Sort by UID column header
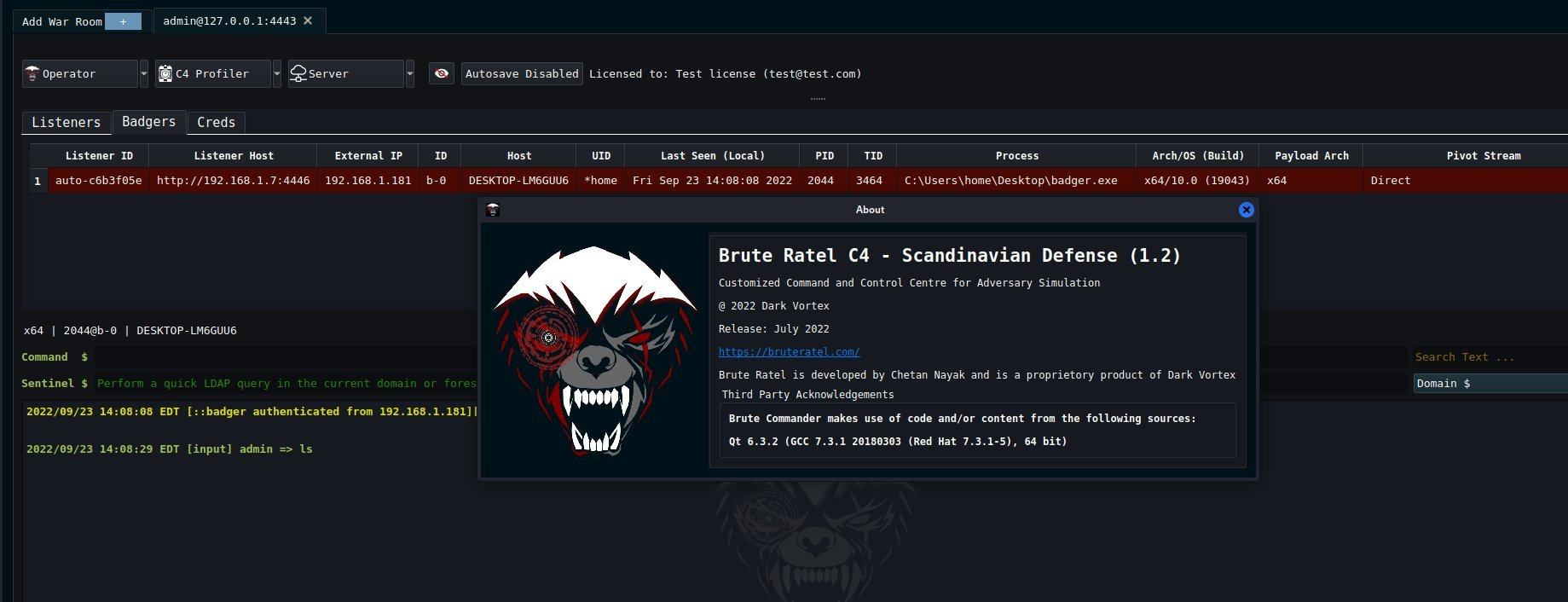1568x602 pixels. click(x=601, y=155)
